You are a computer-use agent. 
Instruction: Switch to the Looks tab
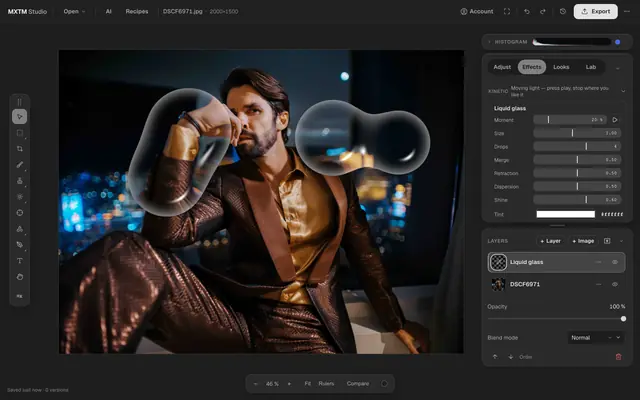tap(561, 67)
